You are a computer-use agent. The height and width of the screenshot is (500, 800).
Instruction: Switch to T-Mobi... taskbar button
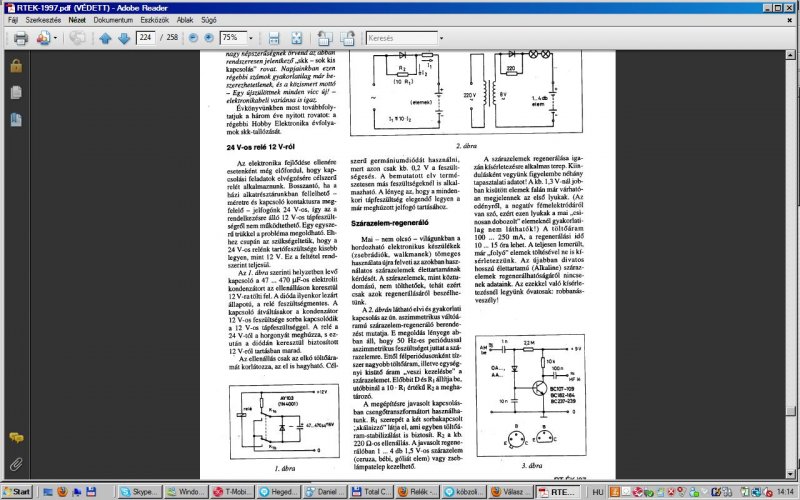click(233, 492)
